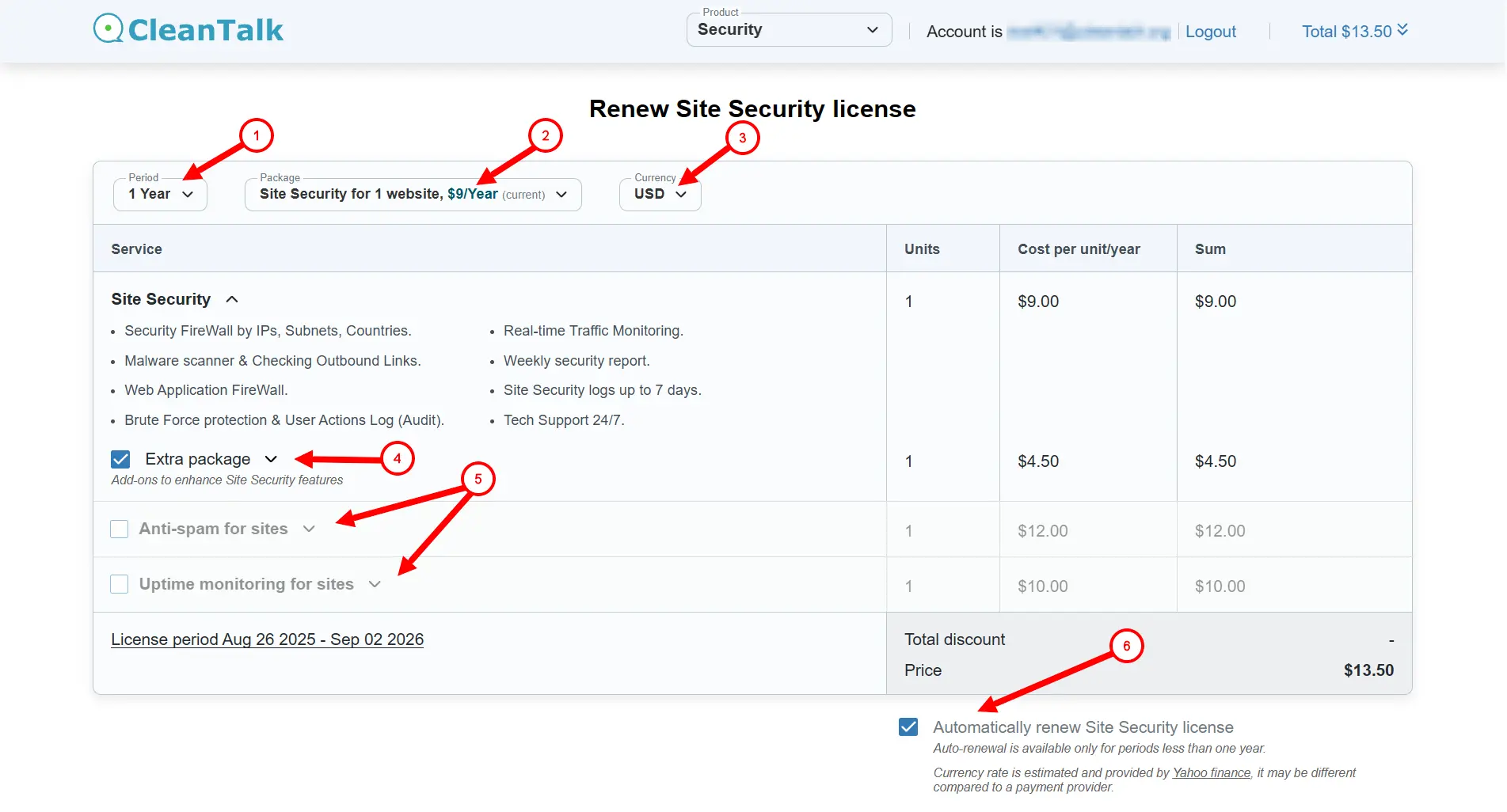Click the Cost per unit/year column header
Image resolution: width=1507 pixels, height=812 pixels.
click(x=1079, y=249)
